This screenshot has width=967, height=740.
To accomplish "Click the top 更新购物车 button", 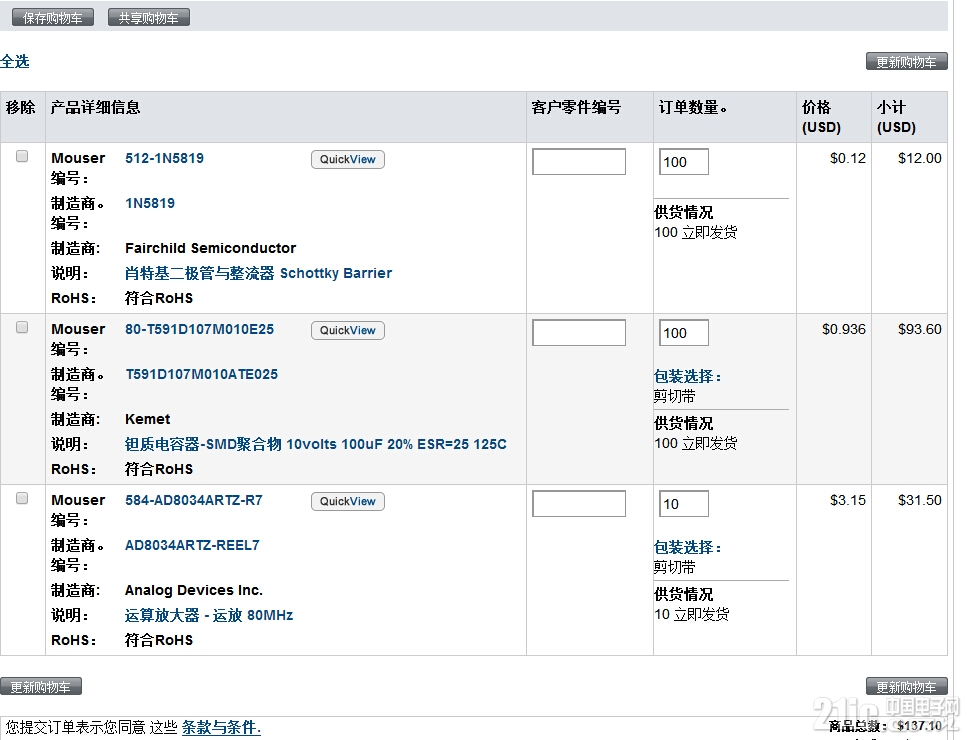I will 907,61.
